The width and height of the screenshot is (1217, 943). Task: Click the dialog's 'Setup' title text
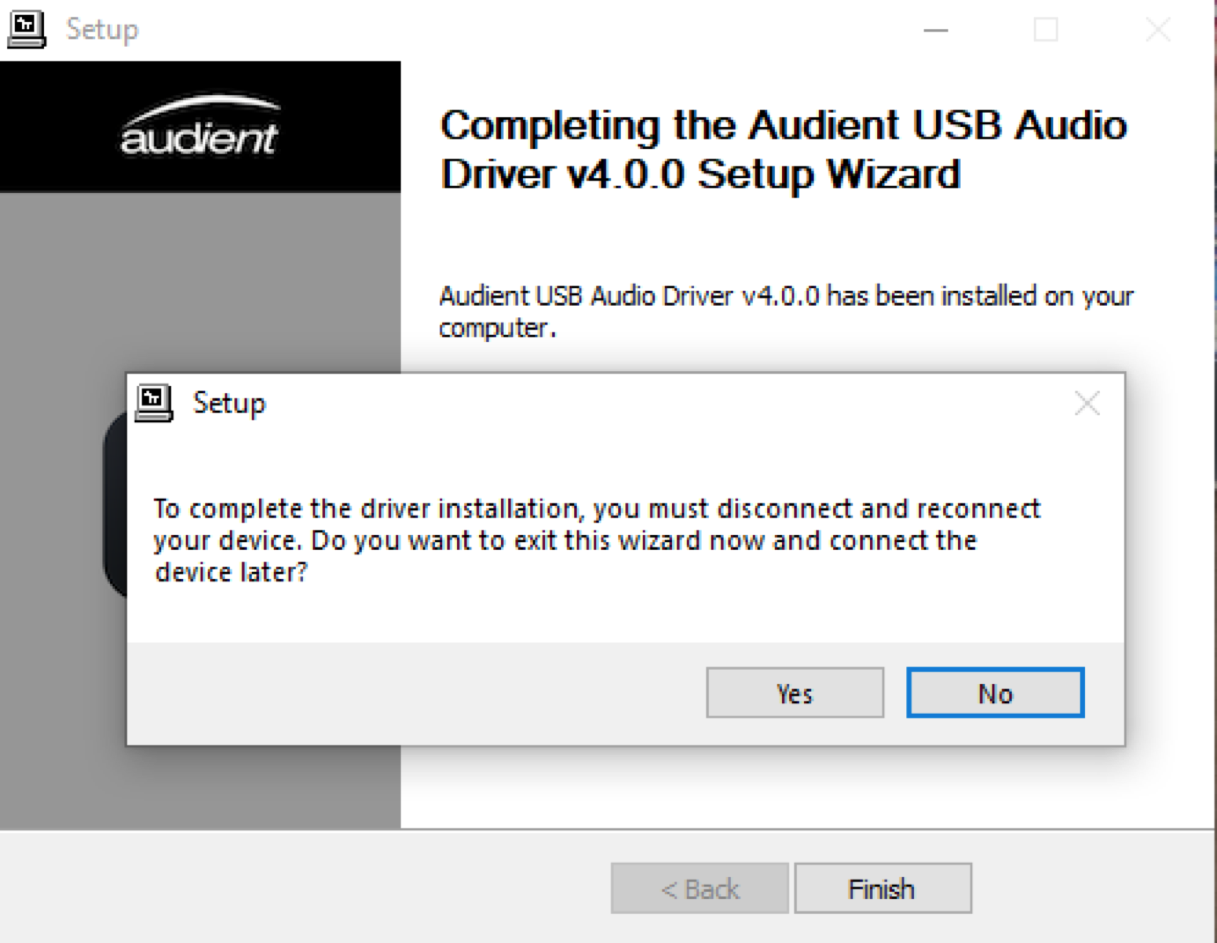pos(229,403)
